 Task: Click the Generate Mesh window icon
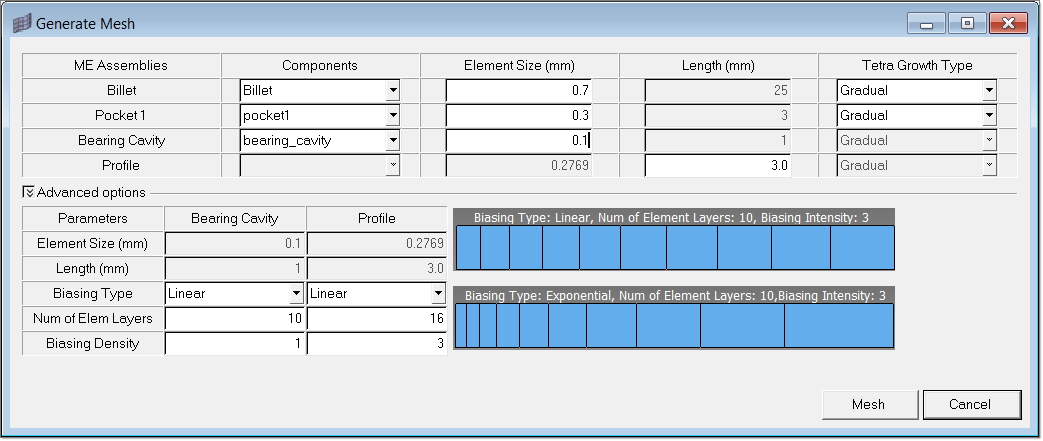[x=22, y=24]
